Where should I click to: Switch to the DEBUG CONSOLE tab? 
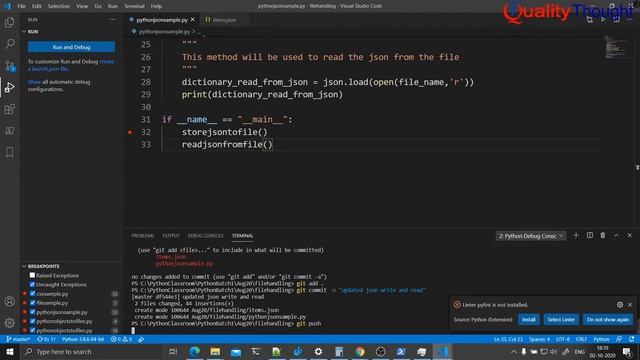(x=206, y=236)
